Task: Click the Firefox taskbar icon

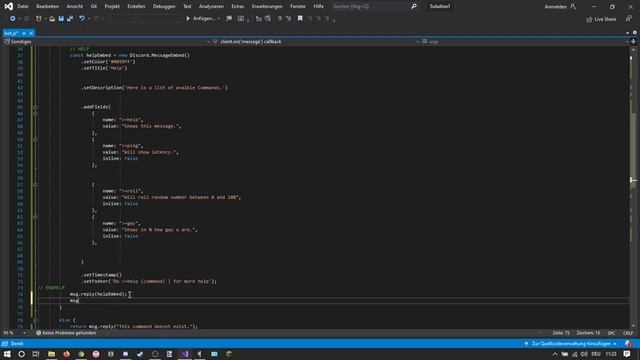Action: (x=66, y=354)
